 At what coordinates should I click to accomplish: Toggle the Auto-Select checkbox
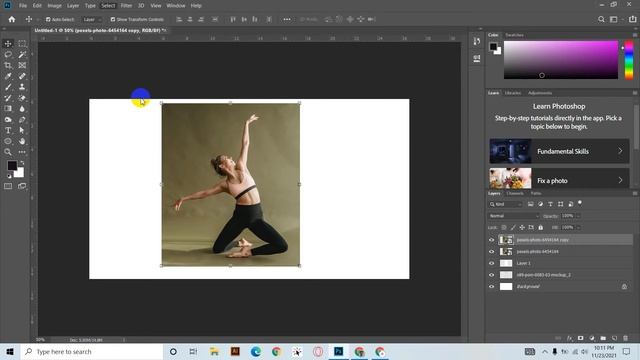48,19
